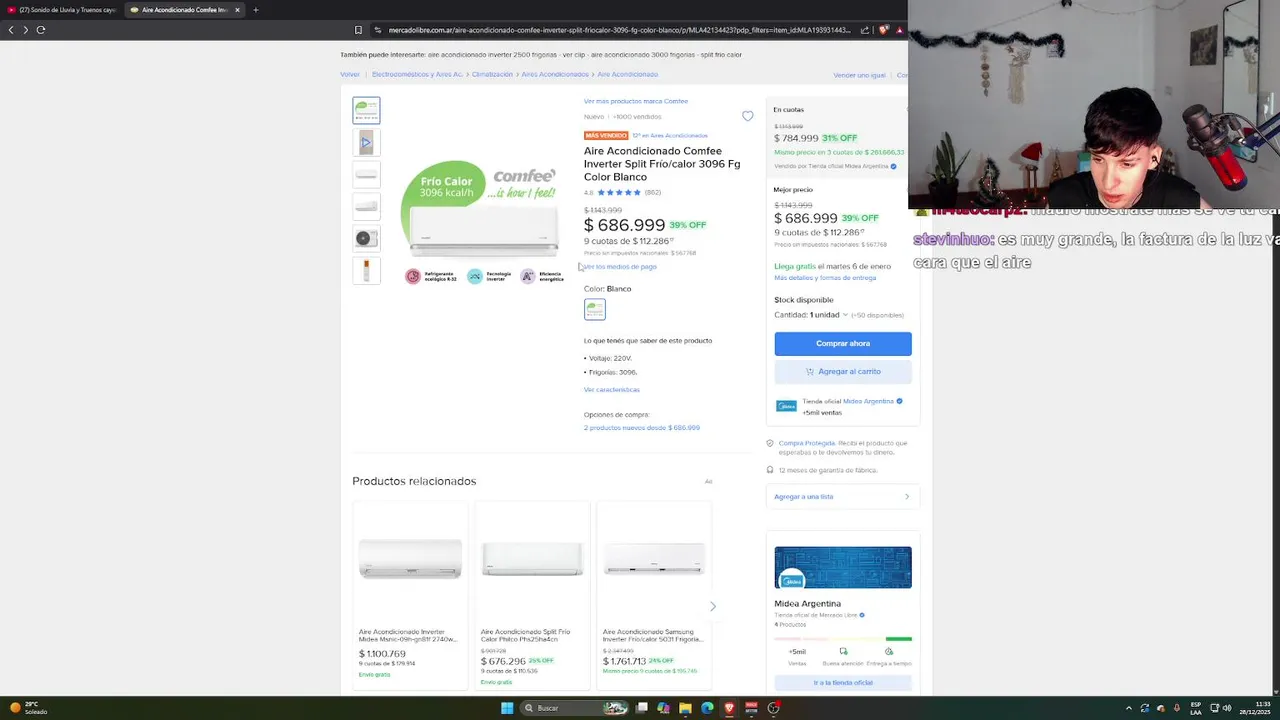Bookmark this page via bookmark icon

358,30
